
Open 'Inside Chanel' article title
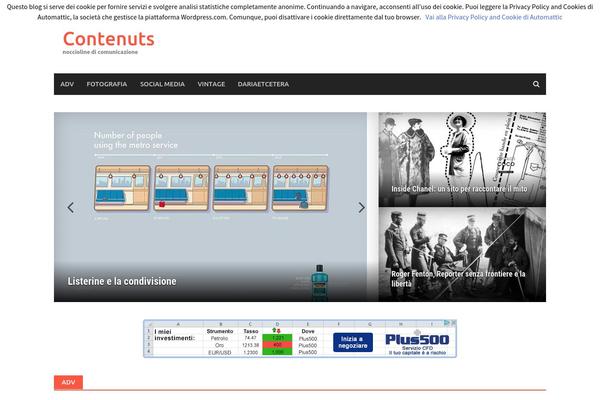coord(459,189)
